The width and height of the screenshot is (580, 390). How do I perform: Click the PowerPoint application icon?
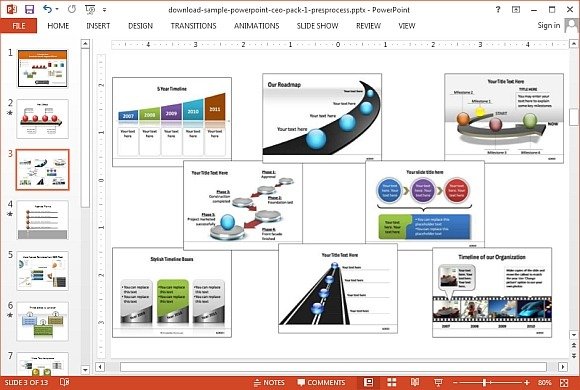(11, 9)
